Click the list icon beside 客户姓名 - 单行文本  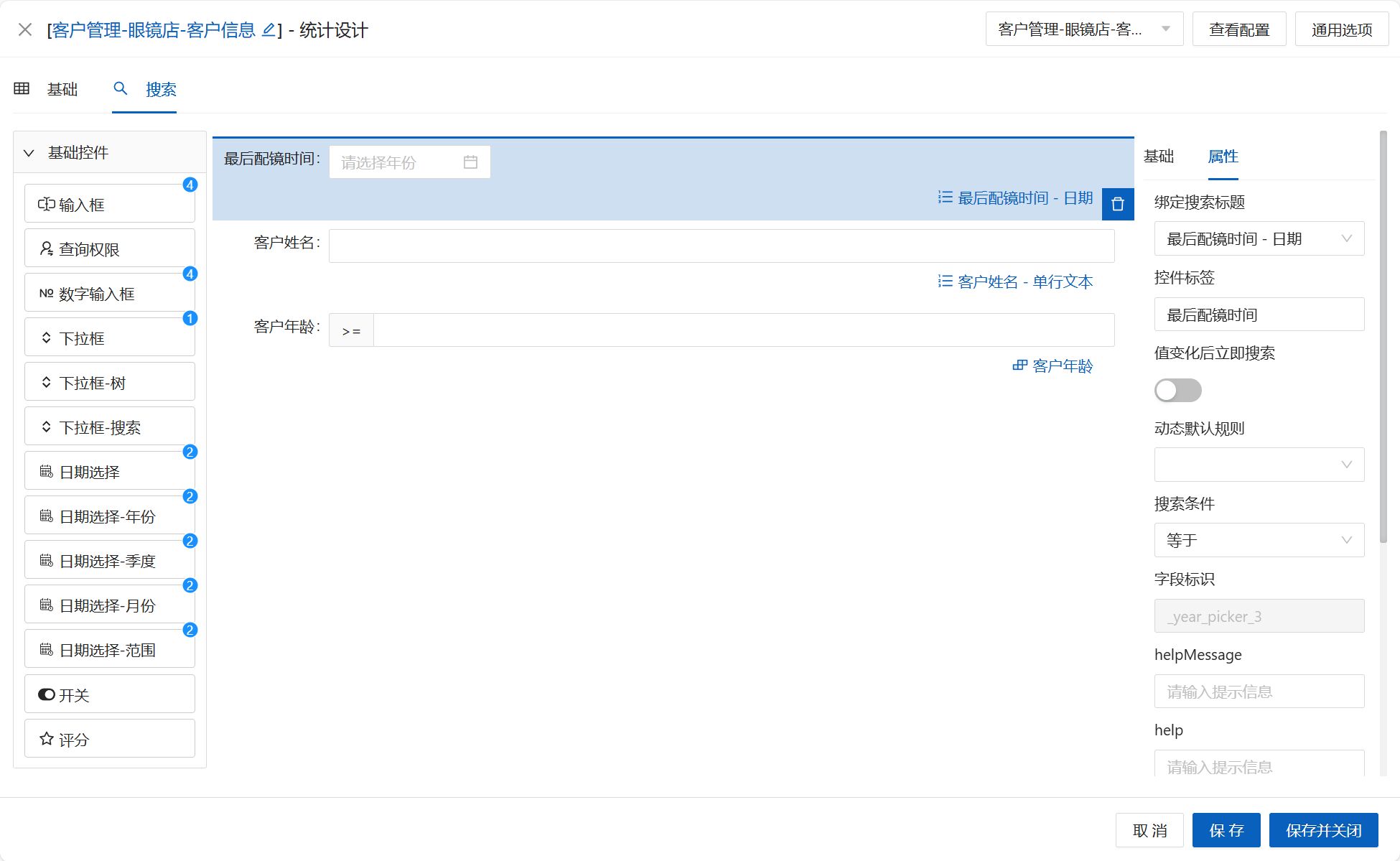click(945, 281)
